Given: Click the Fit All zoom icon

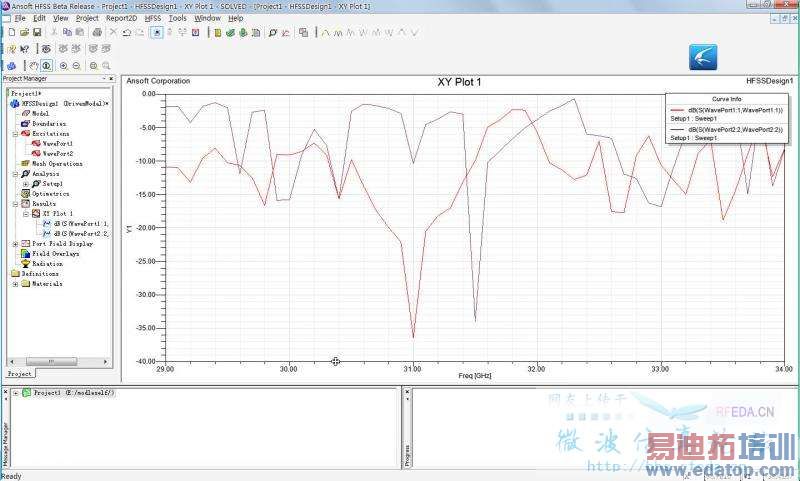Looking at the screenshot, I should [x=93, y=66].
